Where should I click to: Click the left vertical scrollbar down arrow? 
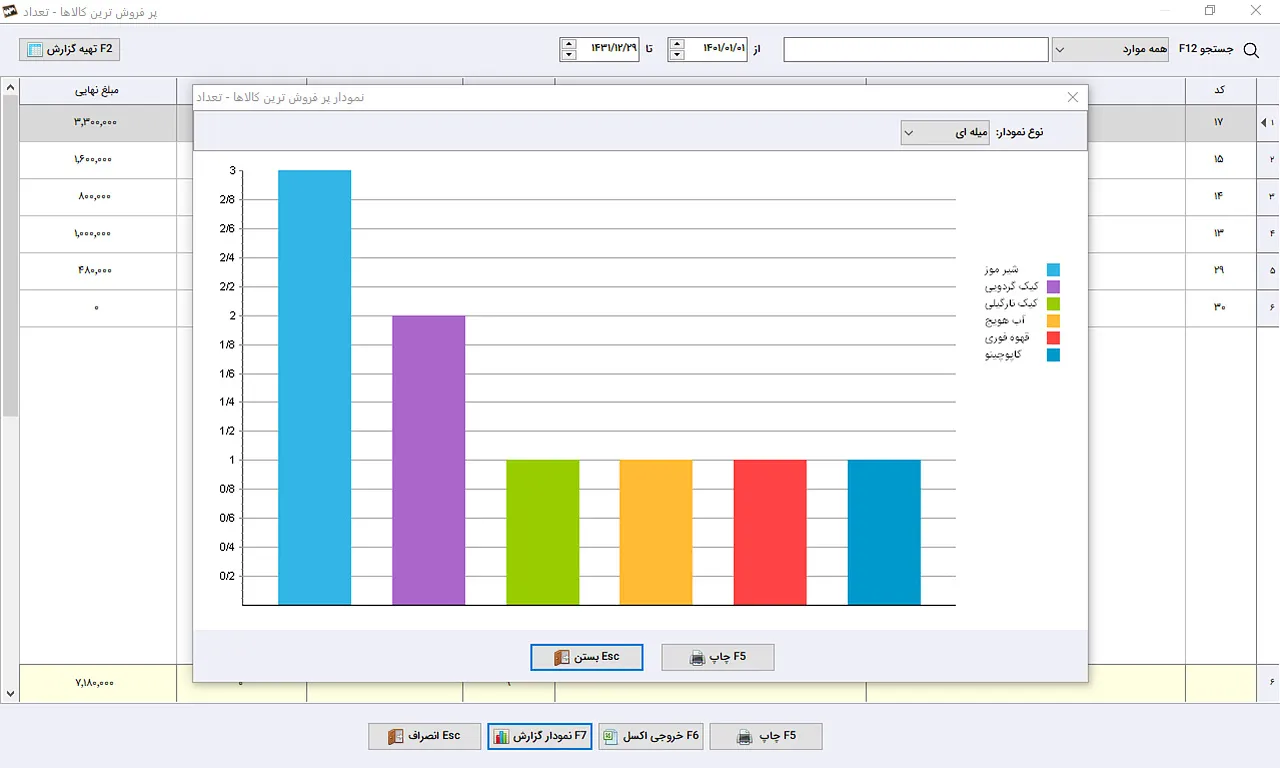point(10,693)
